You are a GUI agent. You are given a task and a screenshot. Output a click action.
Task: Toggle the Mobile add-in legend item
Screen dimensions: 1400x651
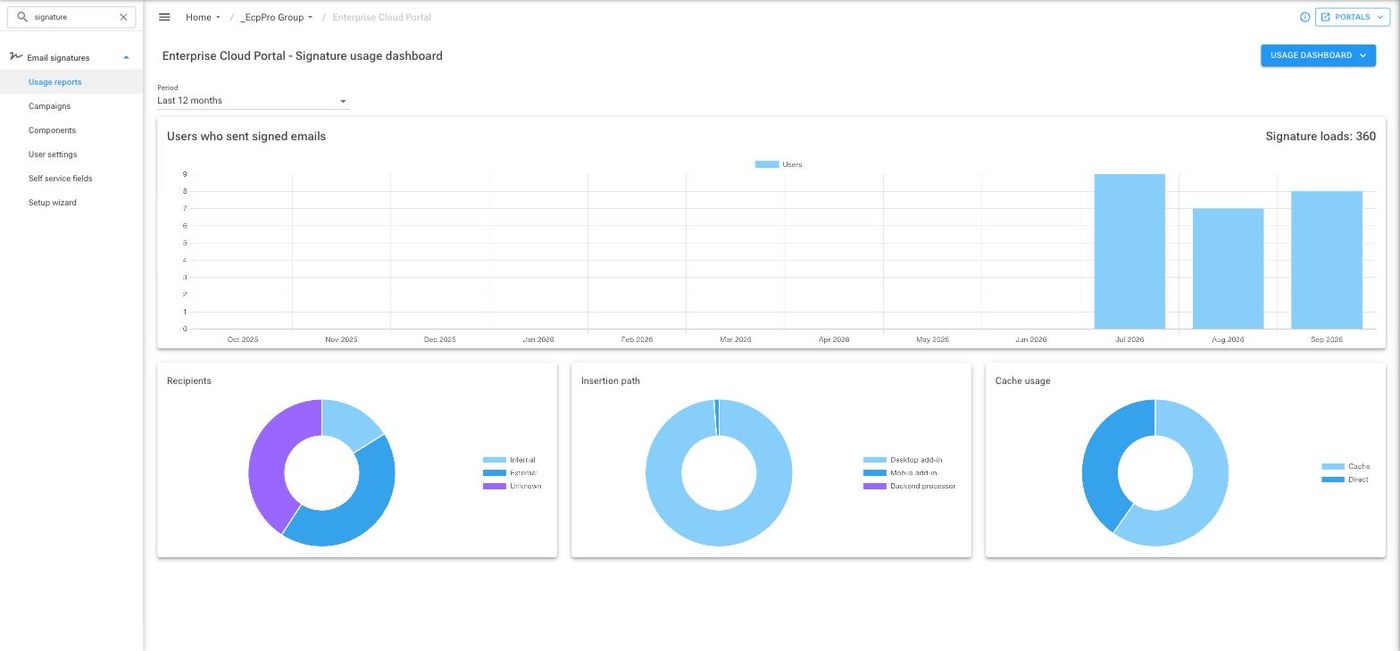(900, 473)
